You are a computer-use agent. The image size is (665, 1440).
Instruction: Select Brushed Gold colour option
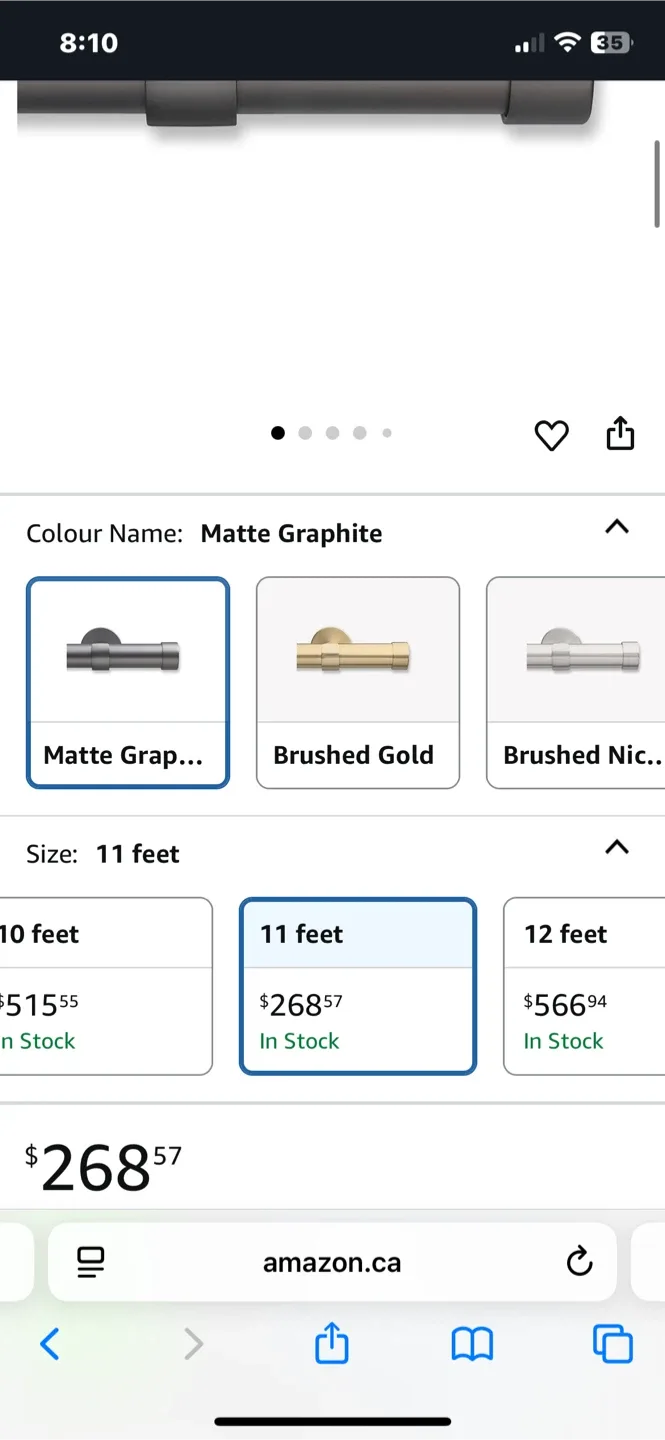358,682
